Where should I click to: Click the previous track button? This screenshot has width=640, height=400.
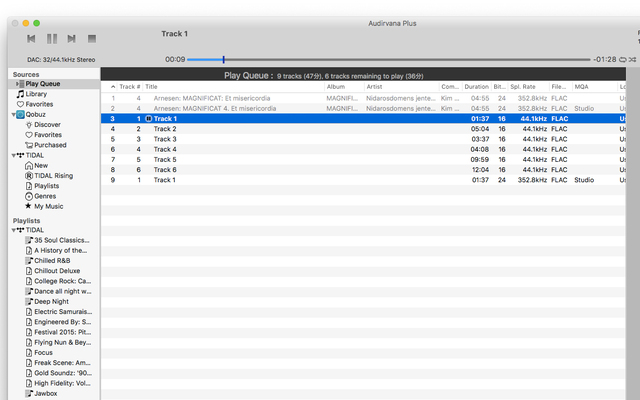coord(31,38)
